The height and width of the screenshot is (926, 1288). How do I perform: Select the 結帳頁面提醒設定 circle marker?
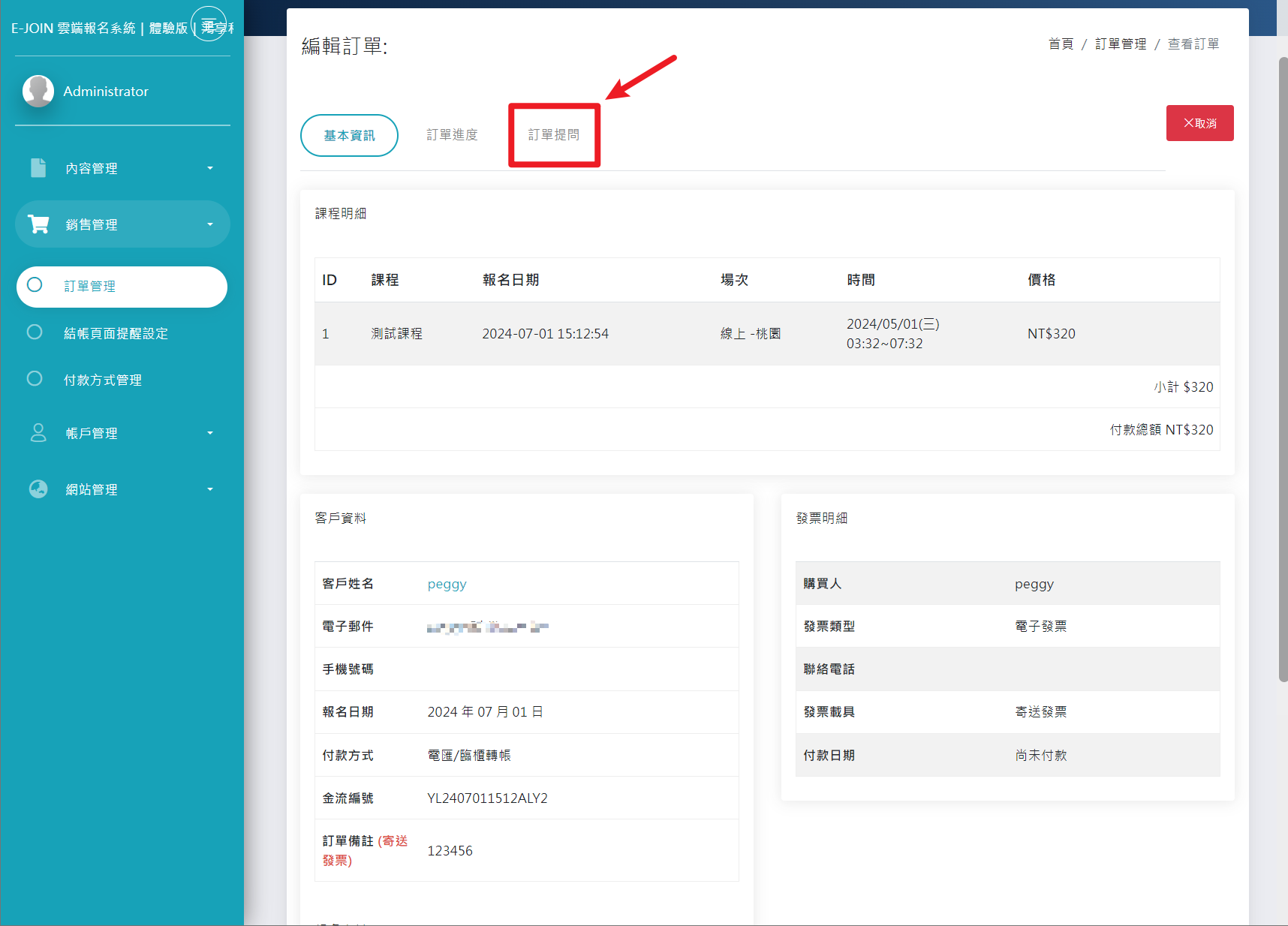(x=35, y=332)
